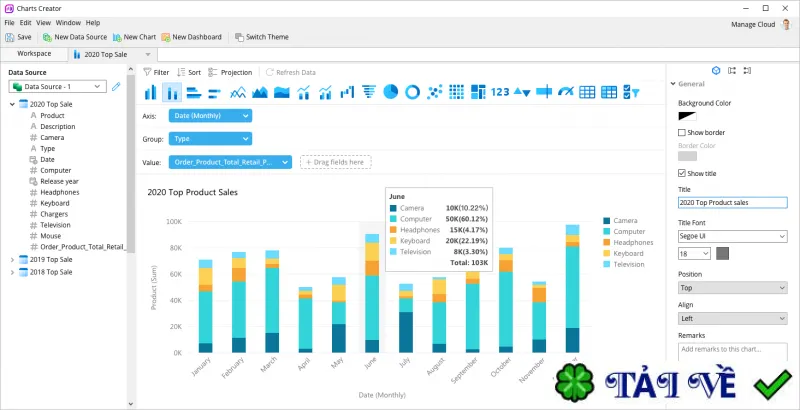Viewport: 800px width, 410px height.
Task: Collapse the General section
Action: click(673, 84)
